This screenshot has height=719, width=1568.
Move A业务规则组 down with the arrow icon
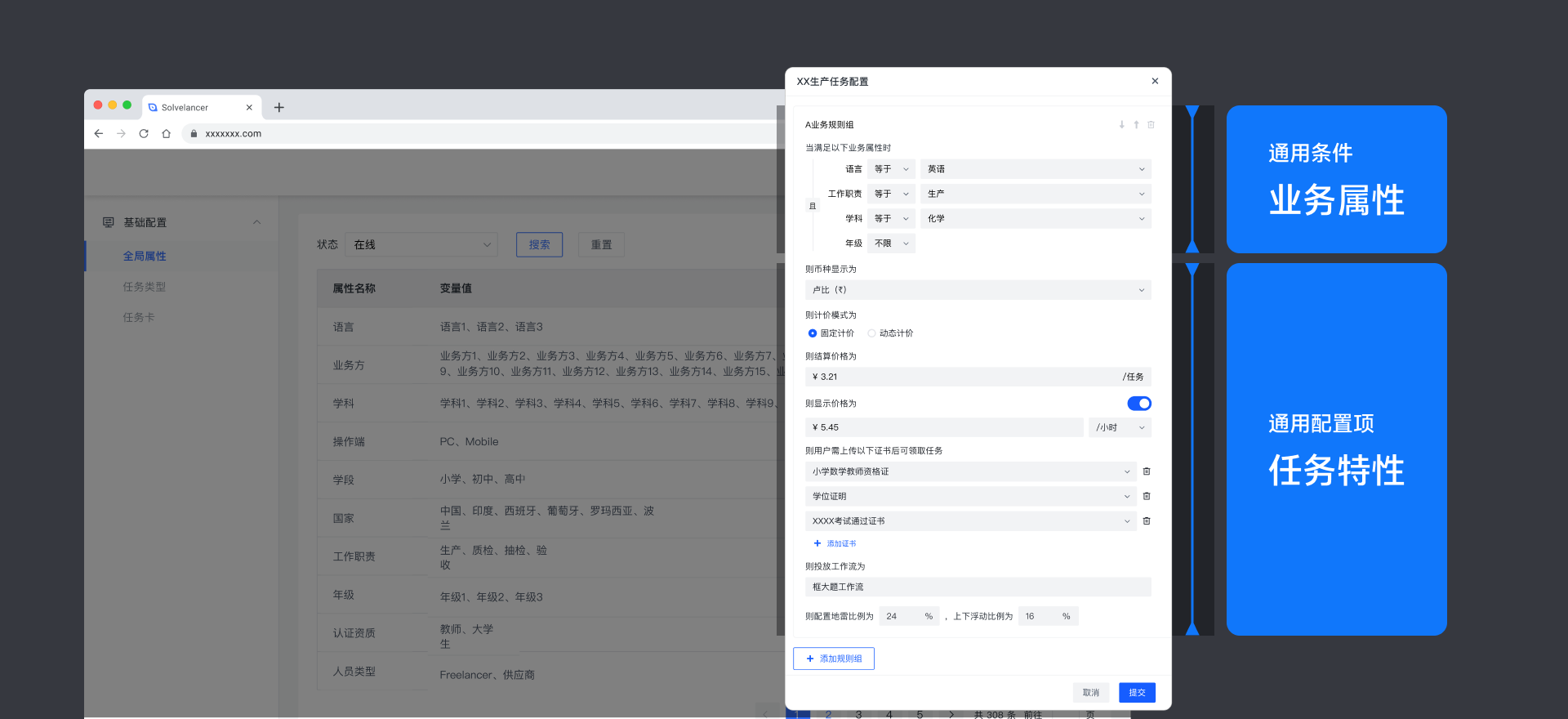click(x=1121, y=125)
